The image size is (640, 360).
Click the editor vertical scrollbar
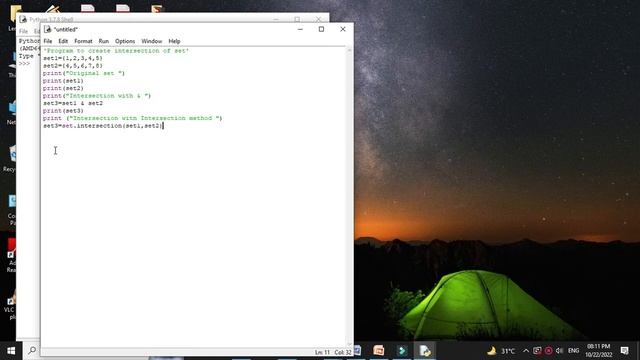349,196
